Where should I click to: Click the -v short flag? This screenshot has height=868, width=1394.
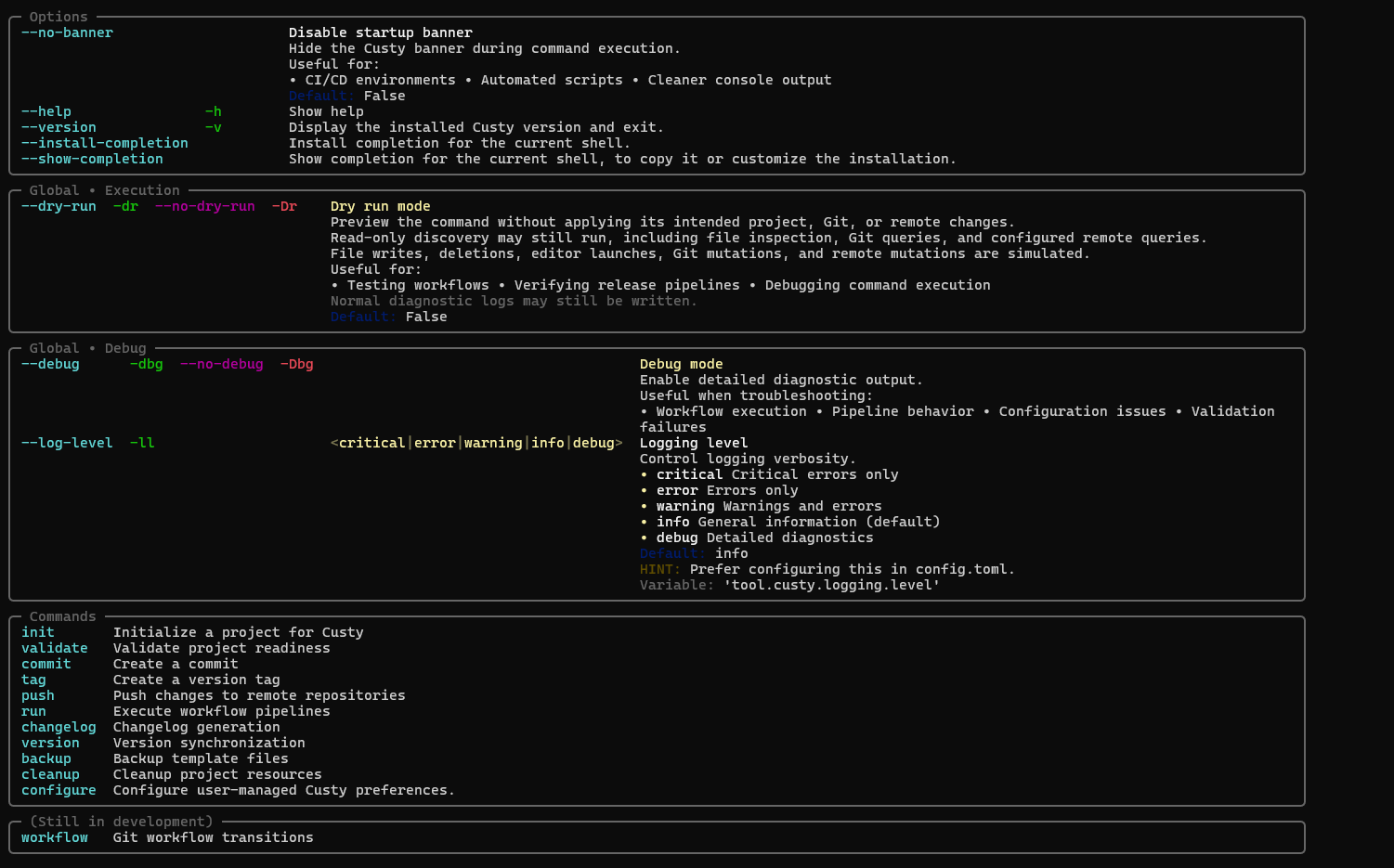point(214,127)
